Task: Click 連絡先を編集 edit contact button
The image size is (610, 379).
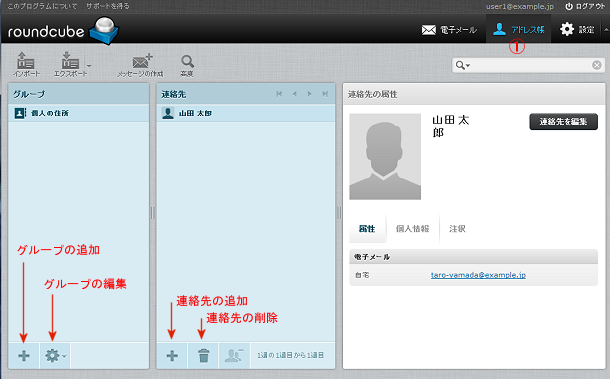Action: tap(563, 122)
